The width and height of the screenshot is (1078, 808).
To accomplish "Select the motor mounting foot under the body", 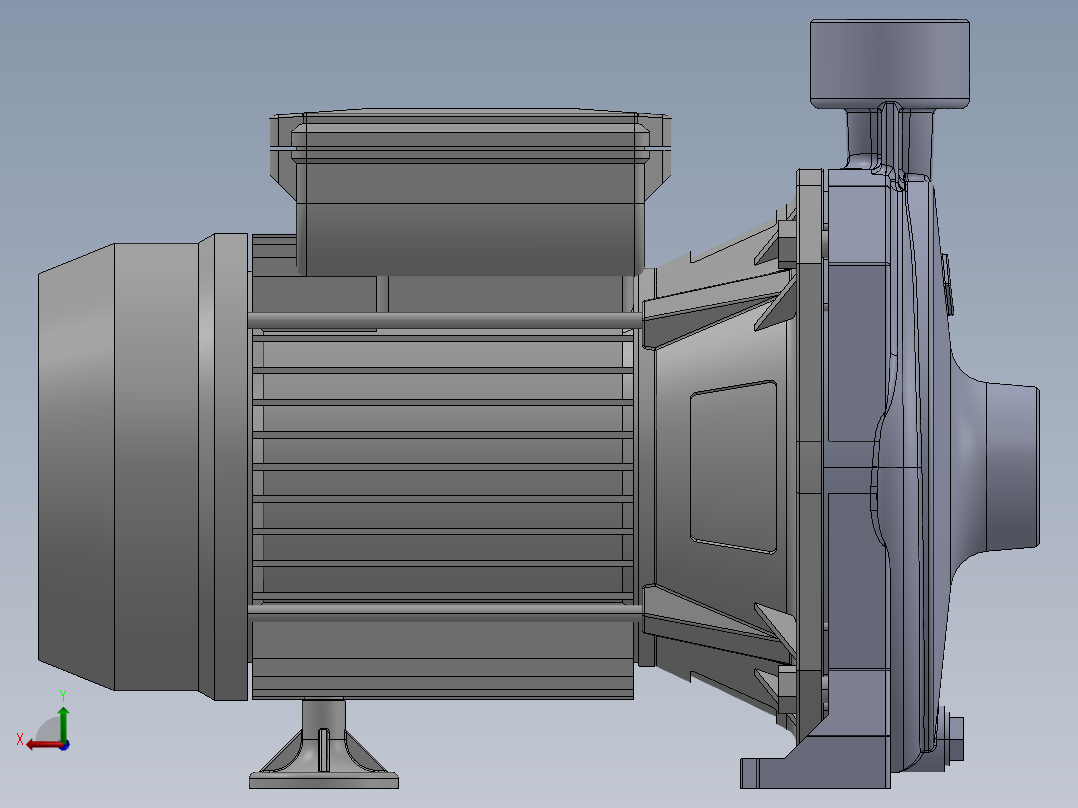I will (324, 744).
